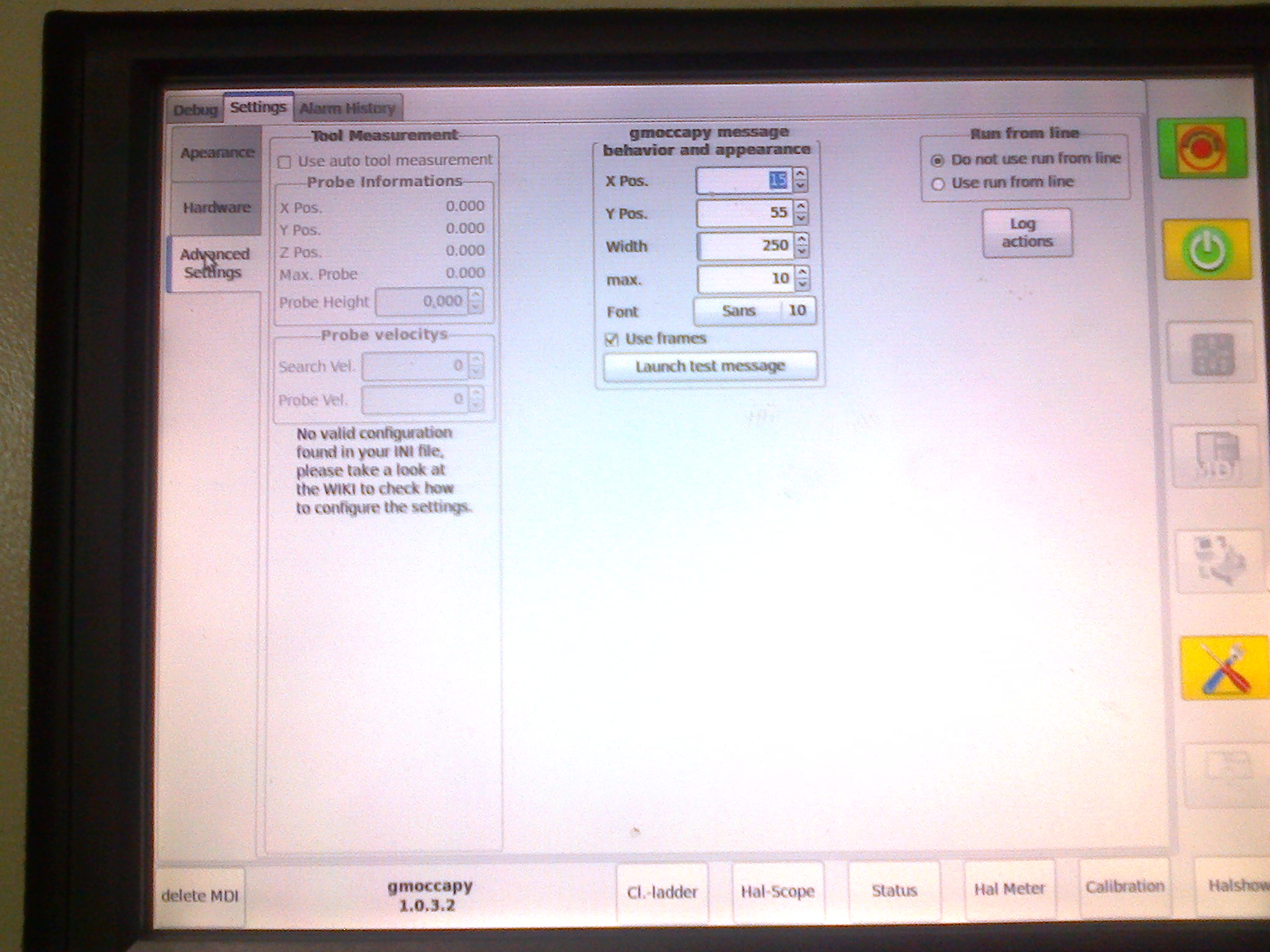This screenshot has height=952, width=1270.
Task: Open the Hal-Scope tool
Action: tap(778, 892)
